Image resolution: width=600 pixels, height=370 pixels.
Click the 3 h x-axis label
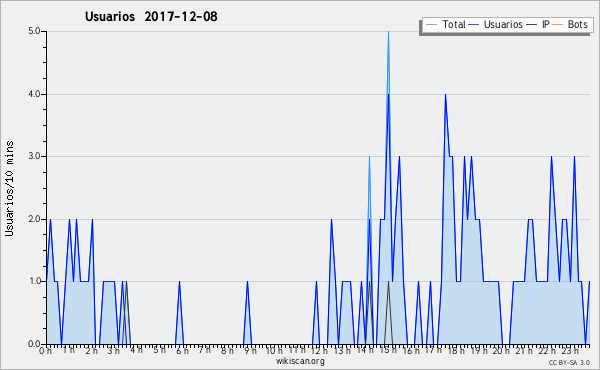(x=114, y=350)
